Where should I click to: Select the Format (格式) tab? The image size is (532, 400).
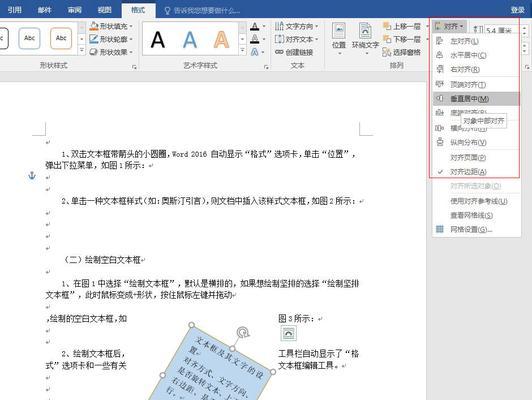[x=138, y=10]
